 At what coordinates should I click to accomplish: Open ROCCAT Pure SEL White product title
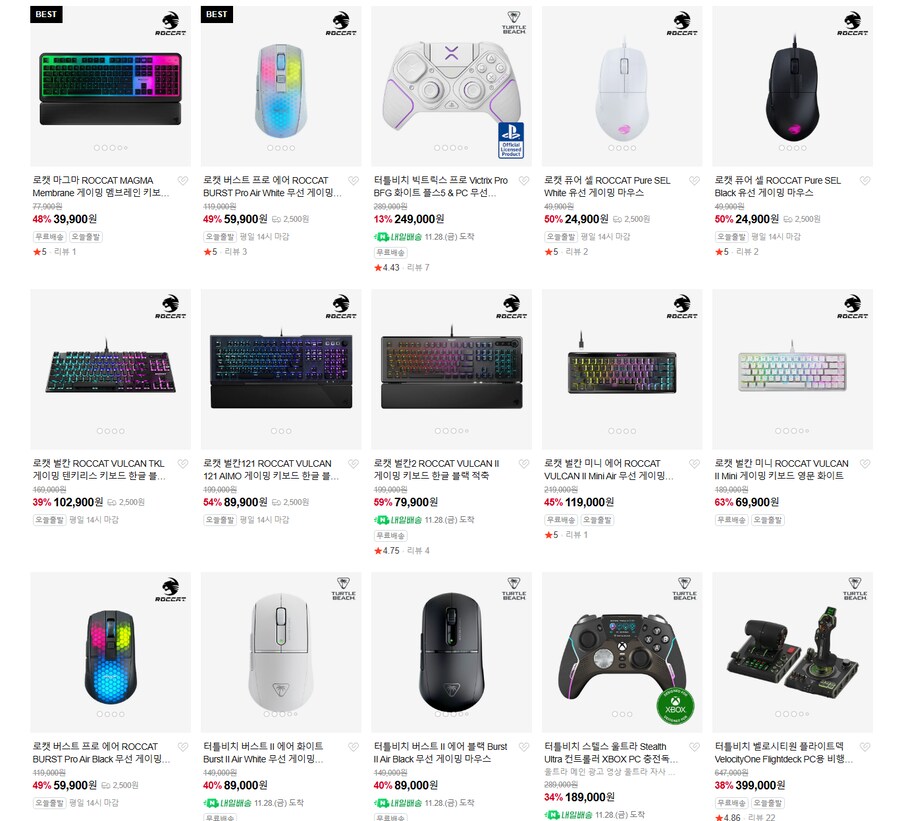coord(608,186)
